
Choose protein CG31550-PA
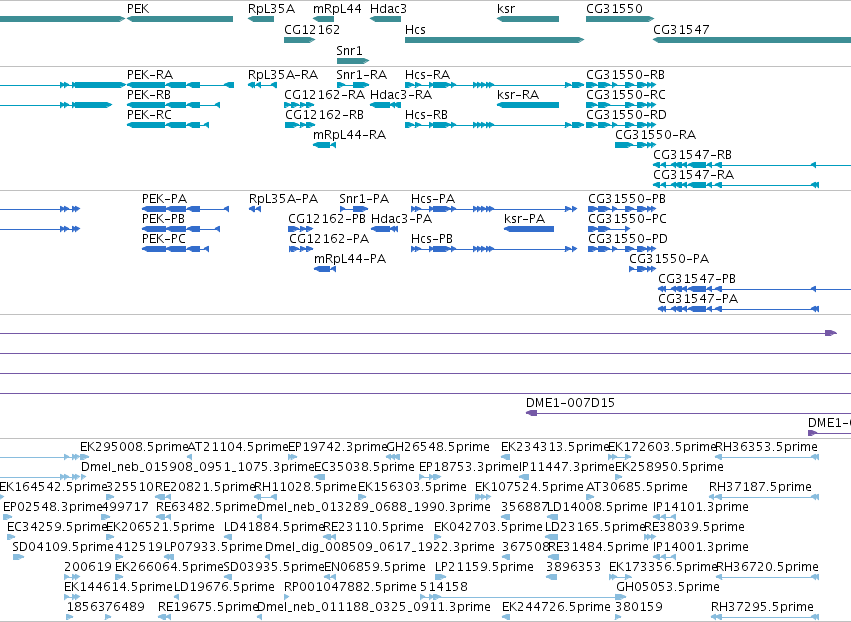click(643, 269)
